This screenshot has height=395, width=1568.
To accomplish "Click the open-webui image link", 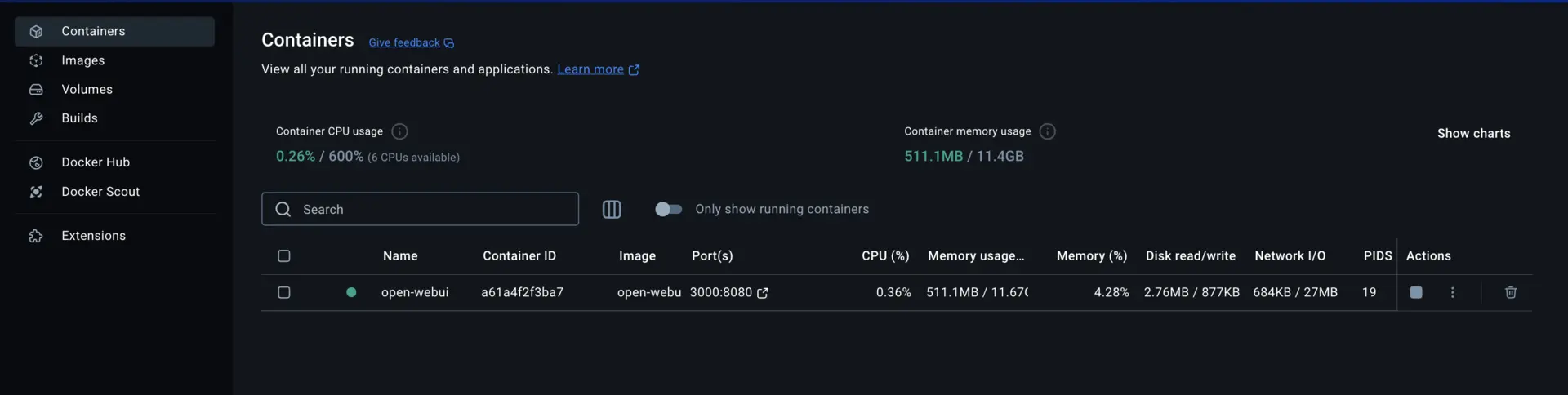I will [x=649, y=292].
